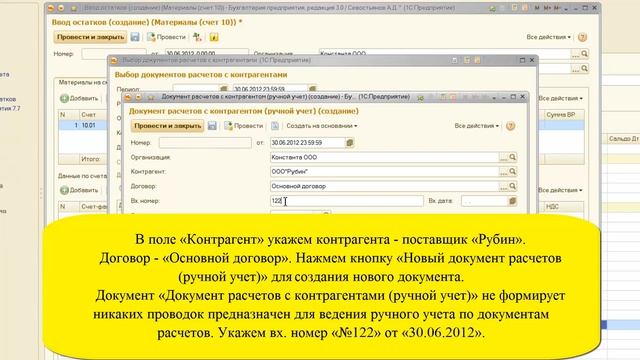640x360 pixels.
Task: Click M+ icon in Ввод остатков title bar
Action: tap(547, 8)
